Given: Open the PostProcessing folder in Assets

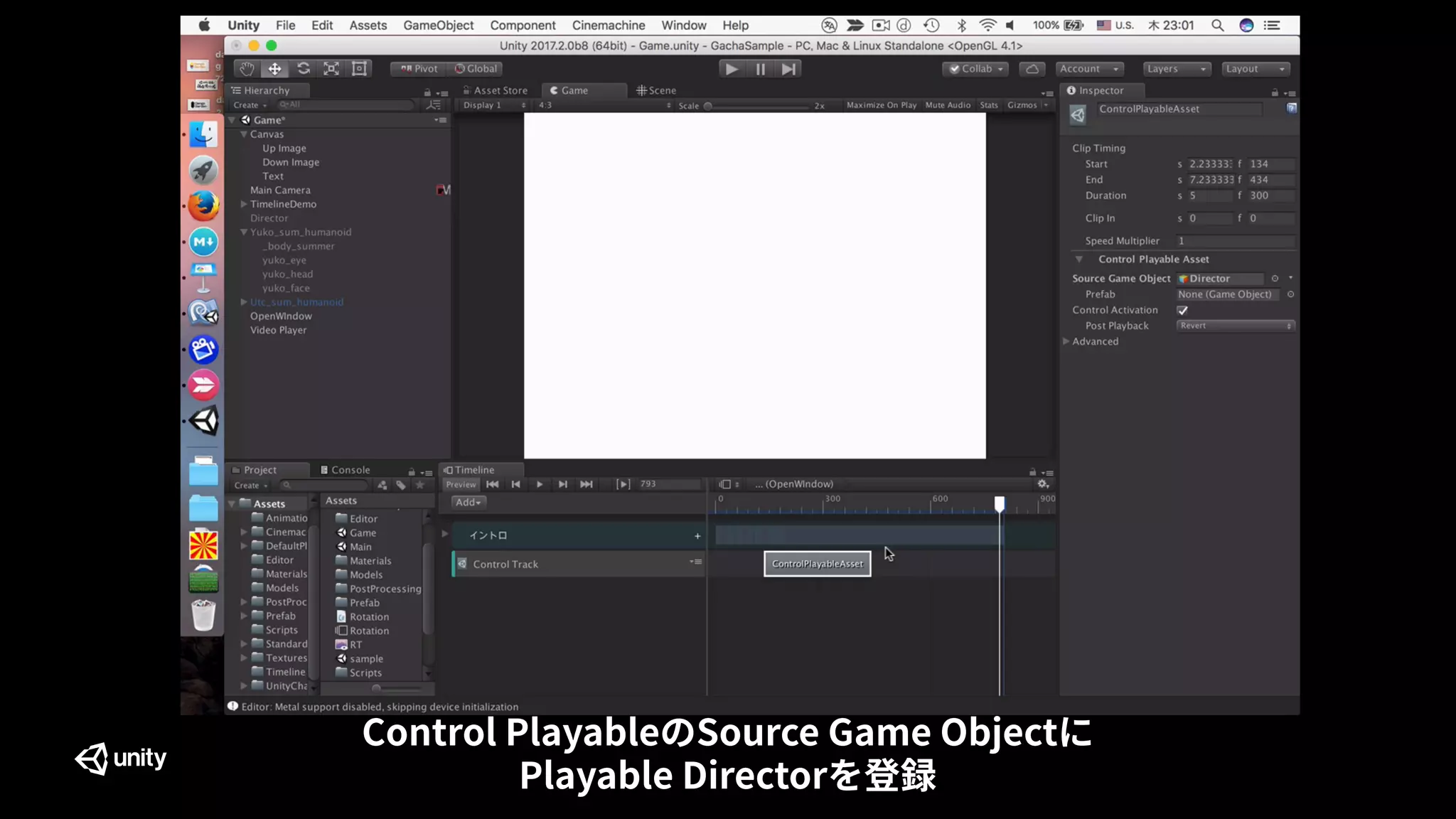Looking at the screenshot, I should coord(379,589).
